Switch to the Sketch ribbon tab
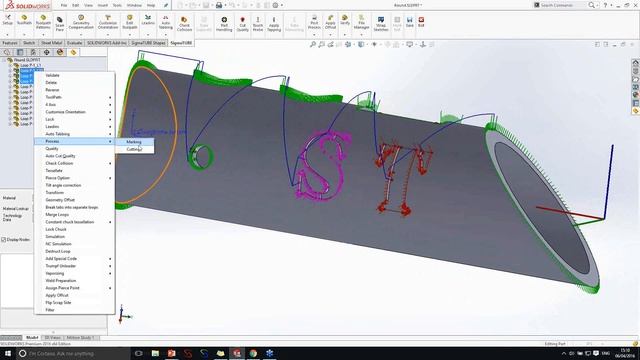 (x=29, y=43)
